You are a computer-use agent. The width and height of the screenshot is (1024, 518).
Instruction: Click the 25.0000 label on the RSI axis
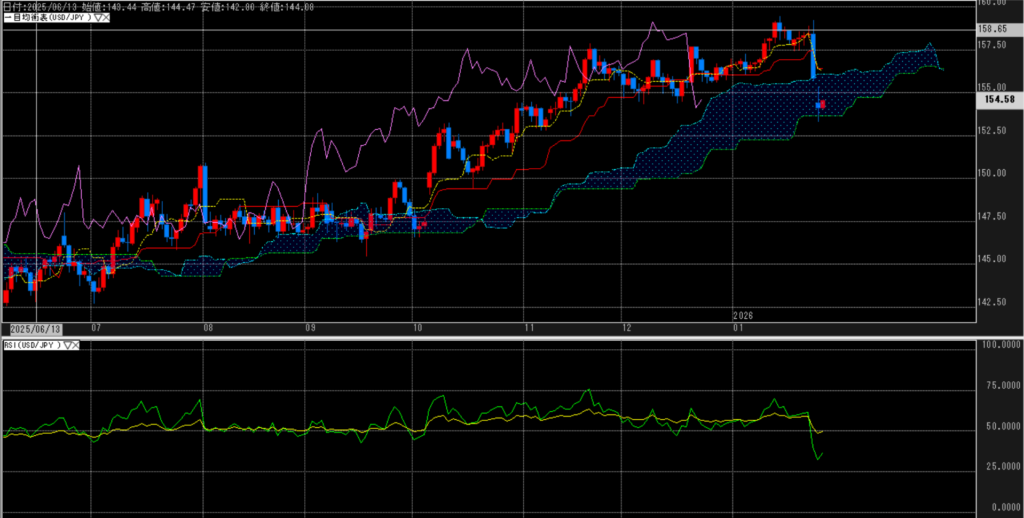(x=998, y=466)
